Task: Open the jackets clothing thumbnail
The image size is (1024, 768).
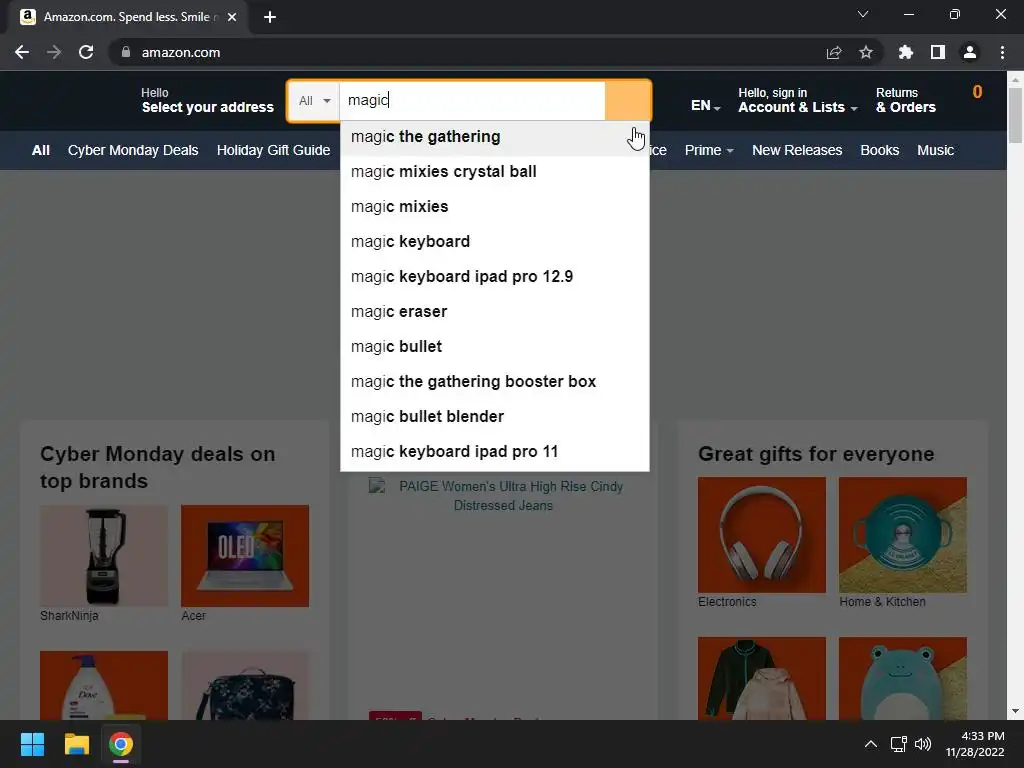Action: tap(761, 679)
